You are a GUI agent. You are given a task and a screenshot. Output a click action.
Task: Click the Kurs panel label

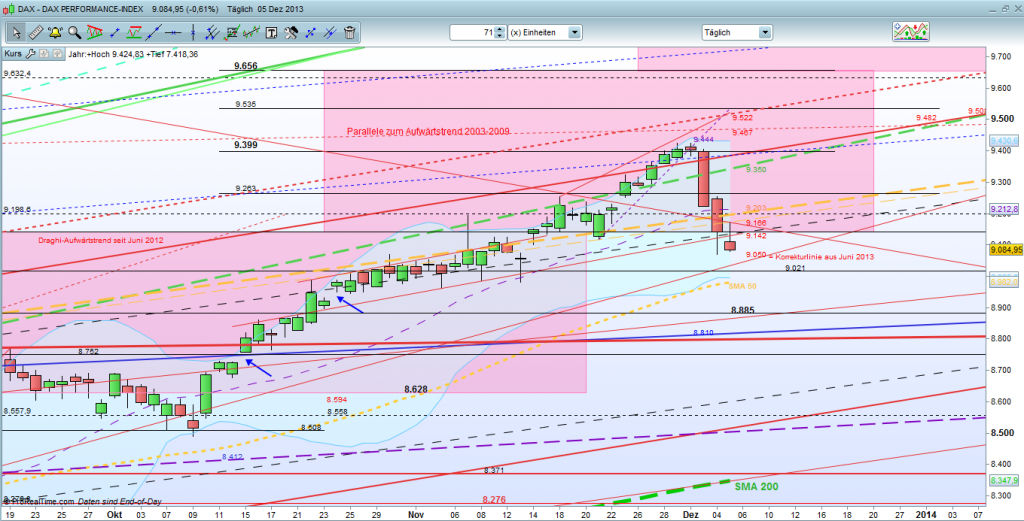(12, 54)
